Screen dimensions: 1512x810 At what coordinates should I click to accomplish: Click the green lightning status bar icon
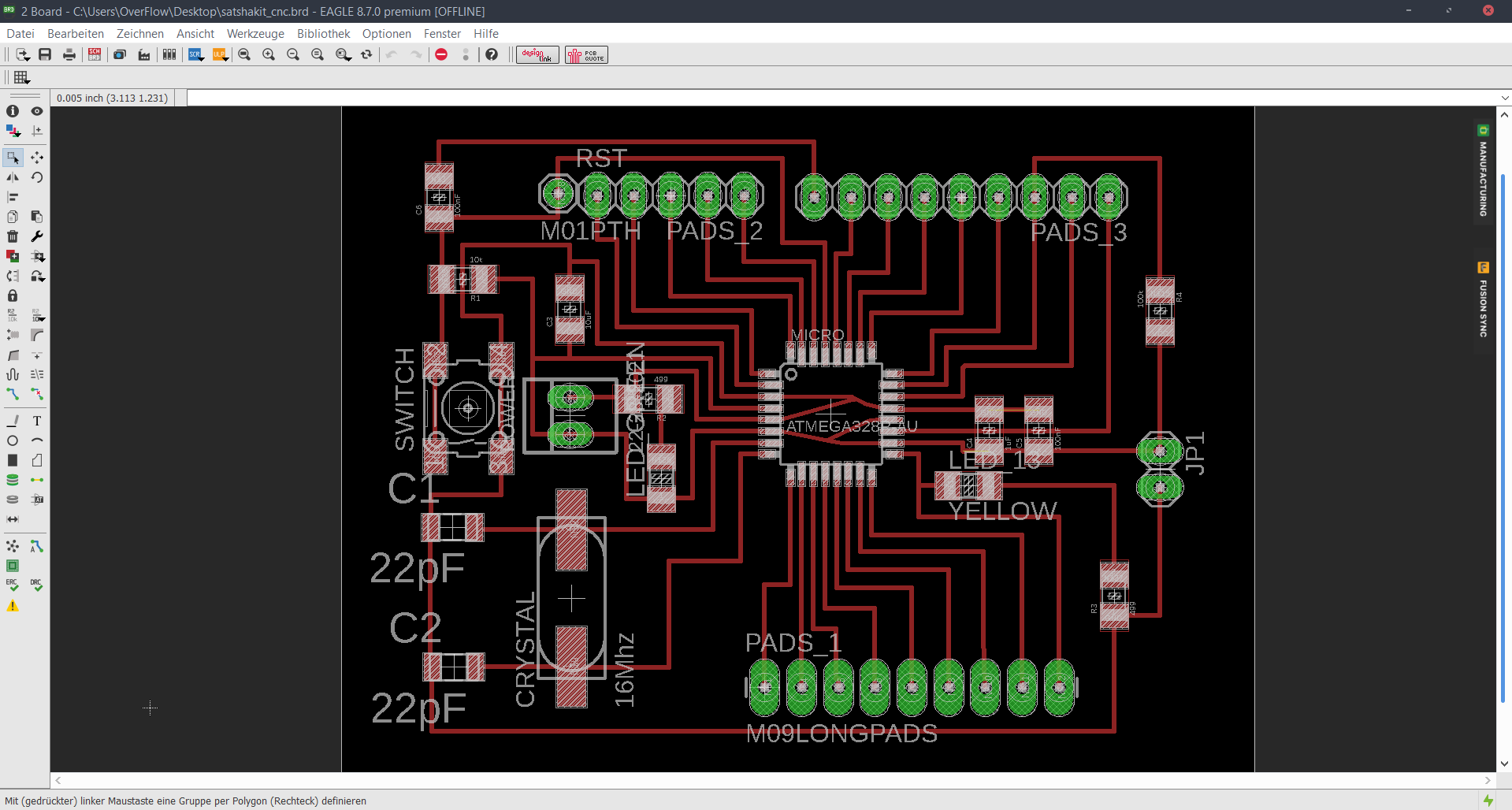(x=1488, y=801)
